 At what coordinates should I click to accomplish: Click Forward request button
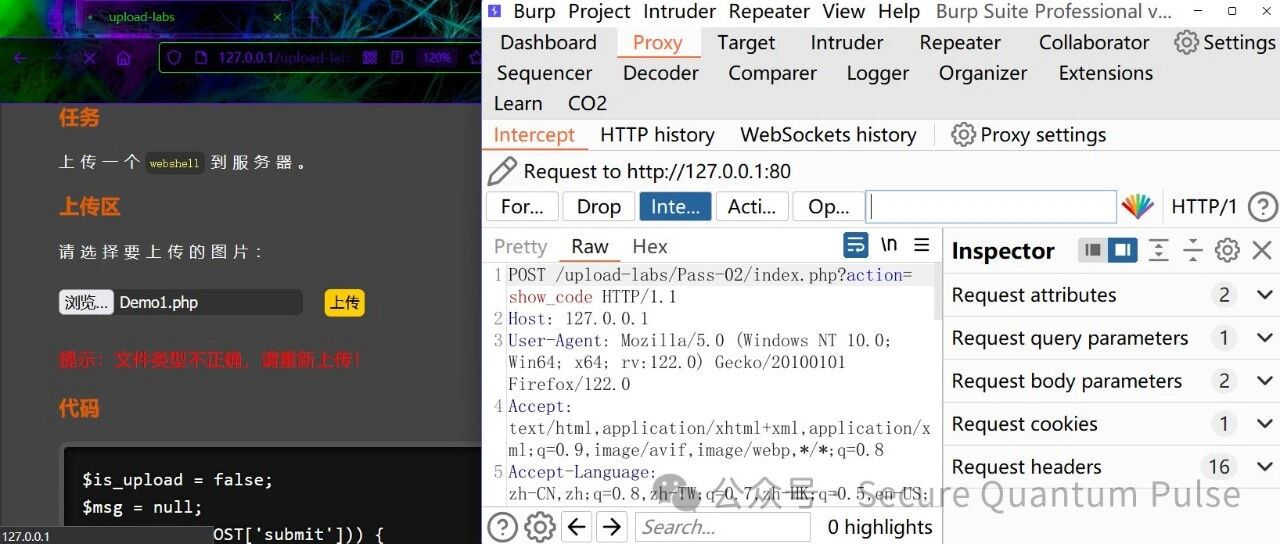tap(522, 207)
